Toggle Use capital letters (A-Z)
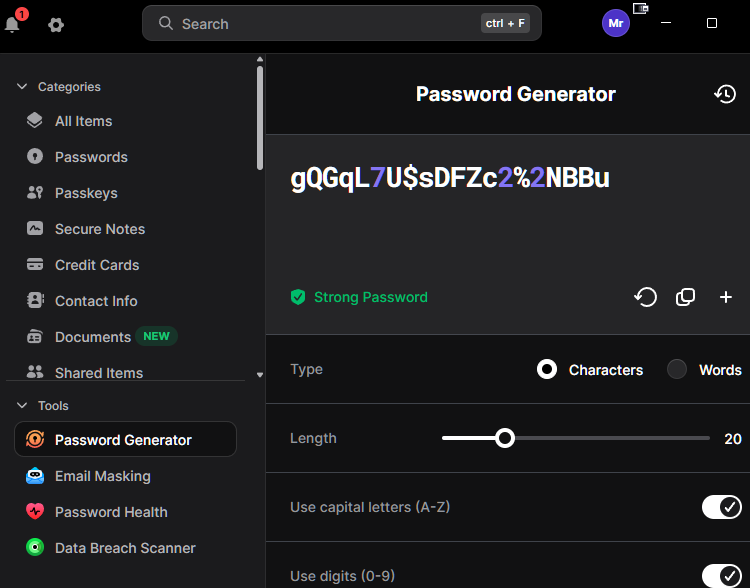This screenshot has height=588, width=750. point(722,507)
